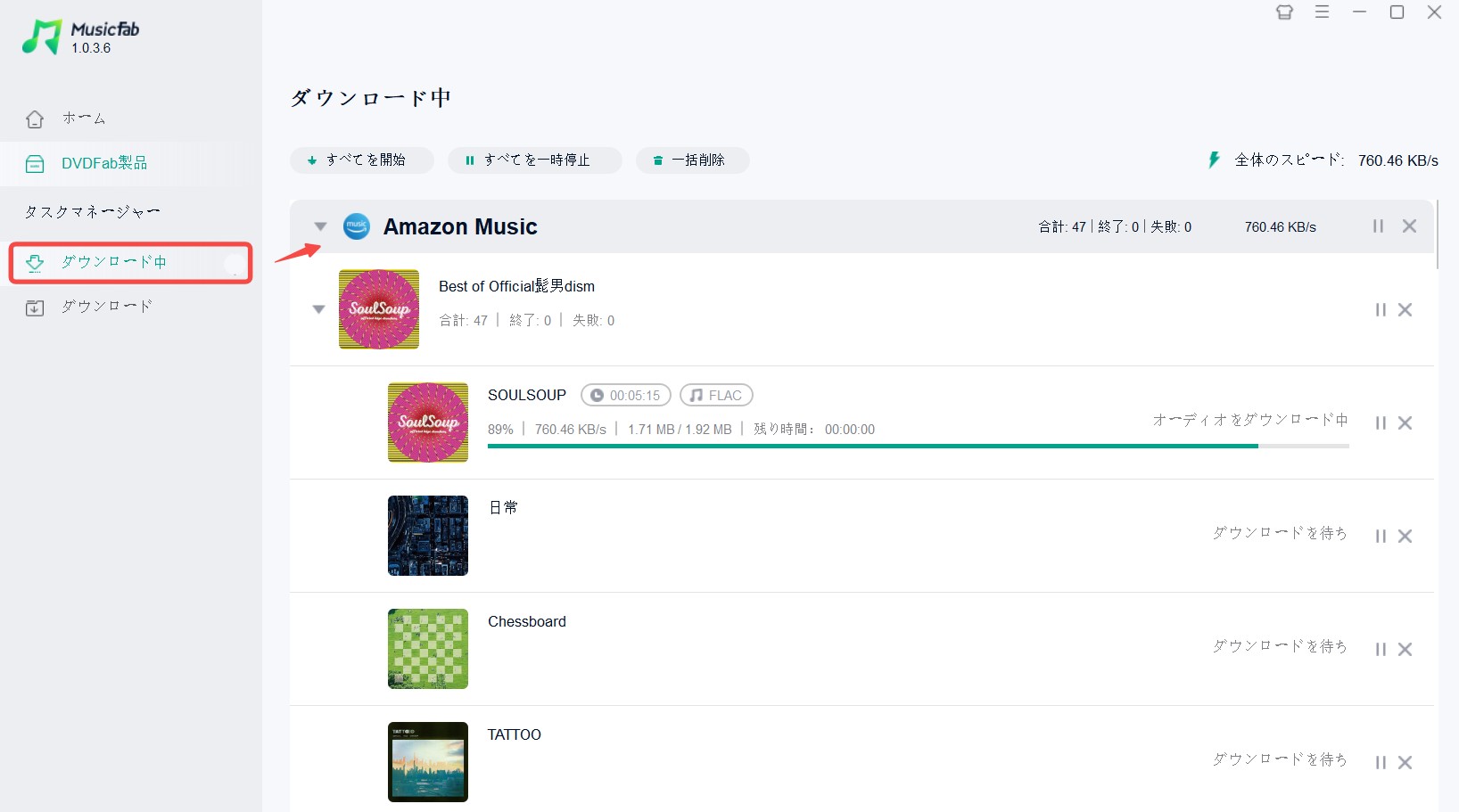1459x812 pixels.
Task: Open ダウンロード completed list
Action: coord(107,307)
